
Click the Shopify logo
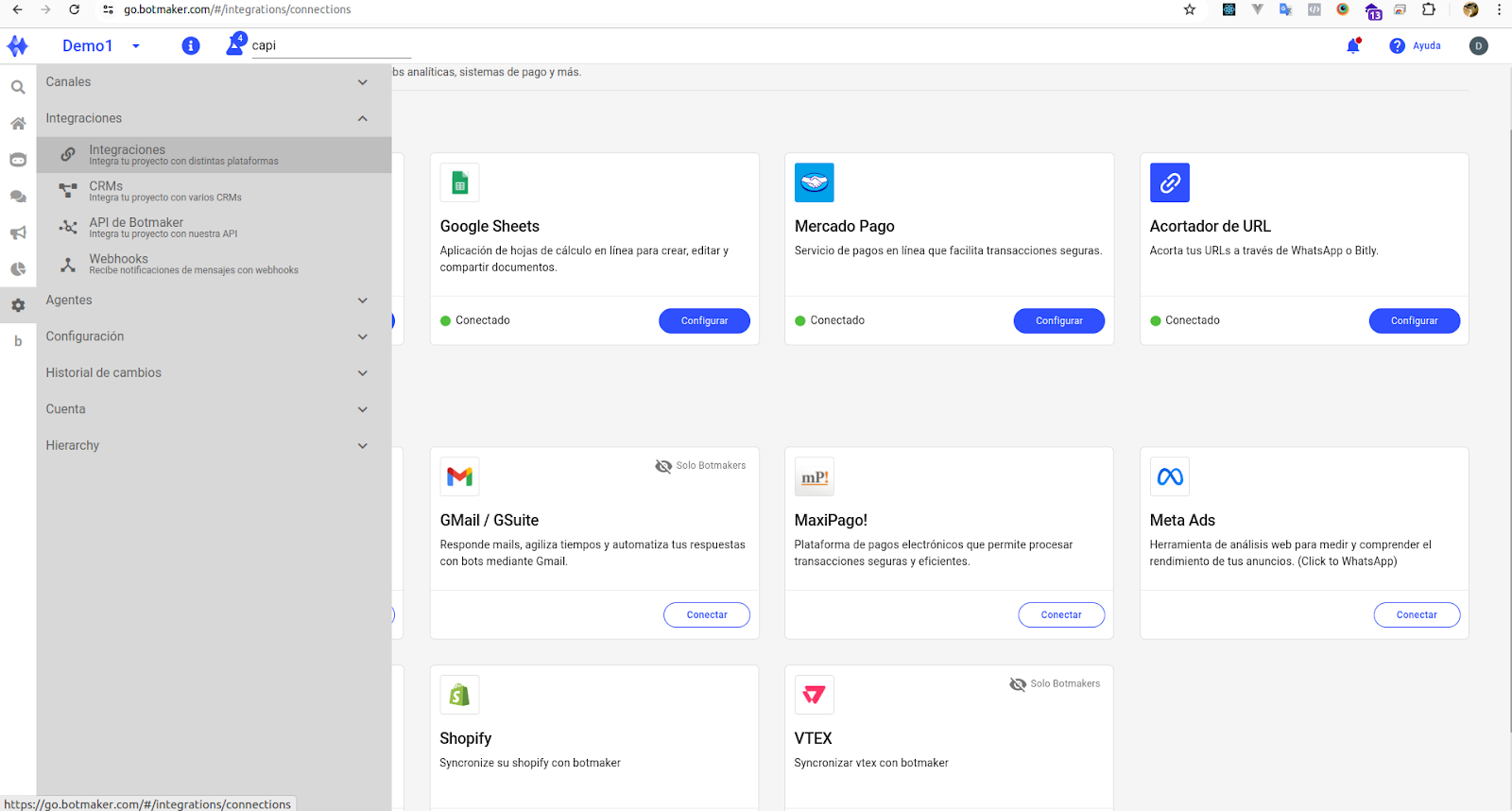click(459, 695)
